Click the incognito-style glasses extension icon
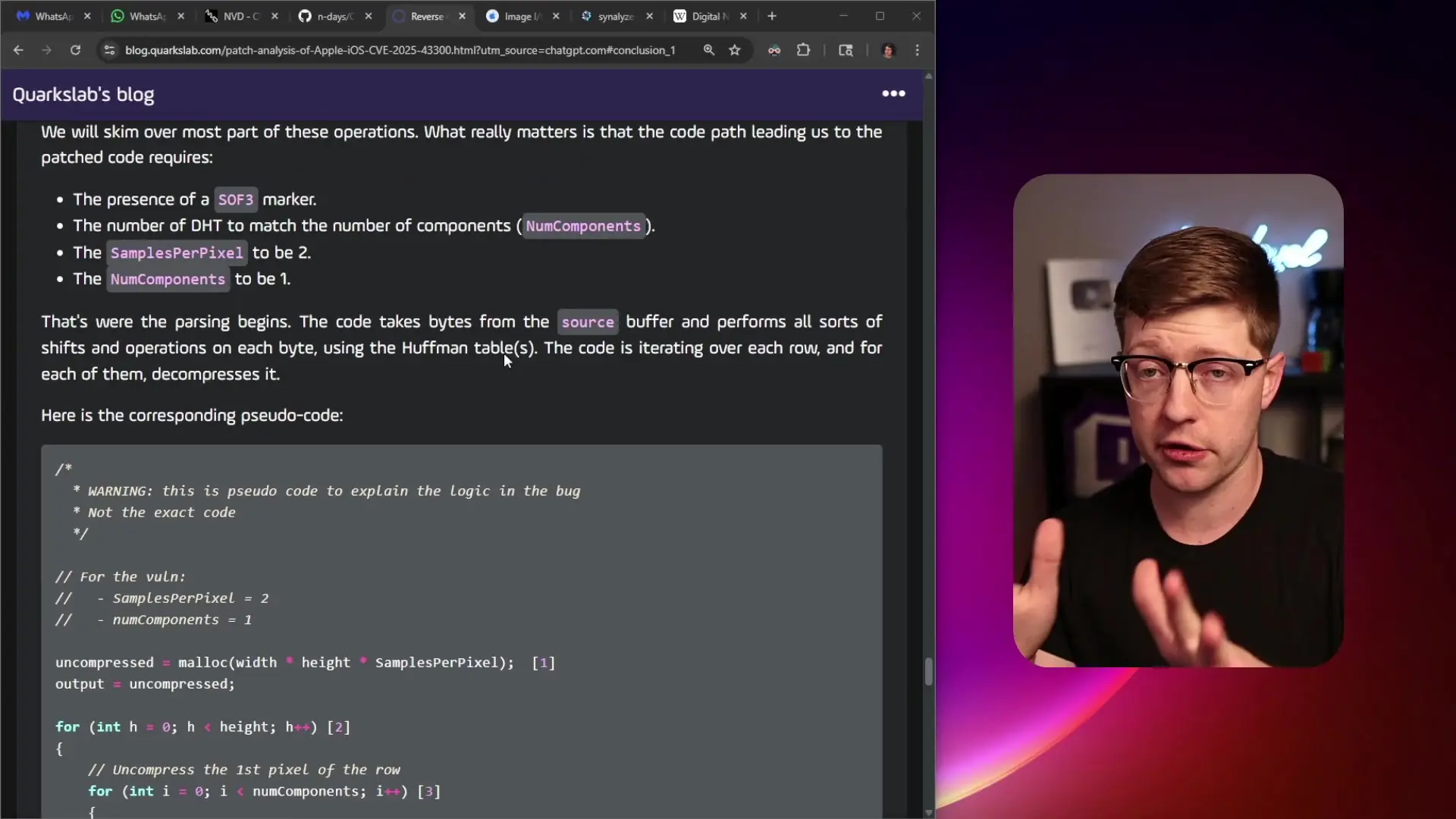Image resolution: width=1456 pixels, height=819 pixels. pos(773,50)
